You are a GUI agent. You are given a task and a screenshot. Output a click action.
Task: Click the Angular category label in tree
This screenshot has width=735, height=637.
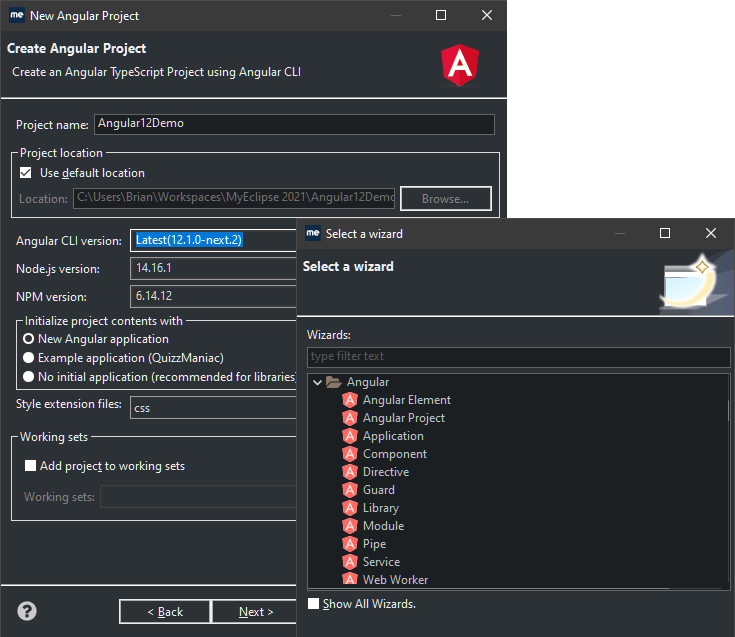[368, 382]
